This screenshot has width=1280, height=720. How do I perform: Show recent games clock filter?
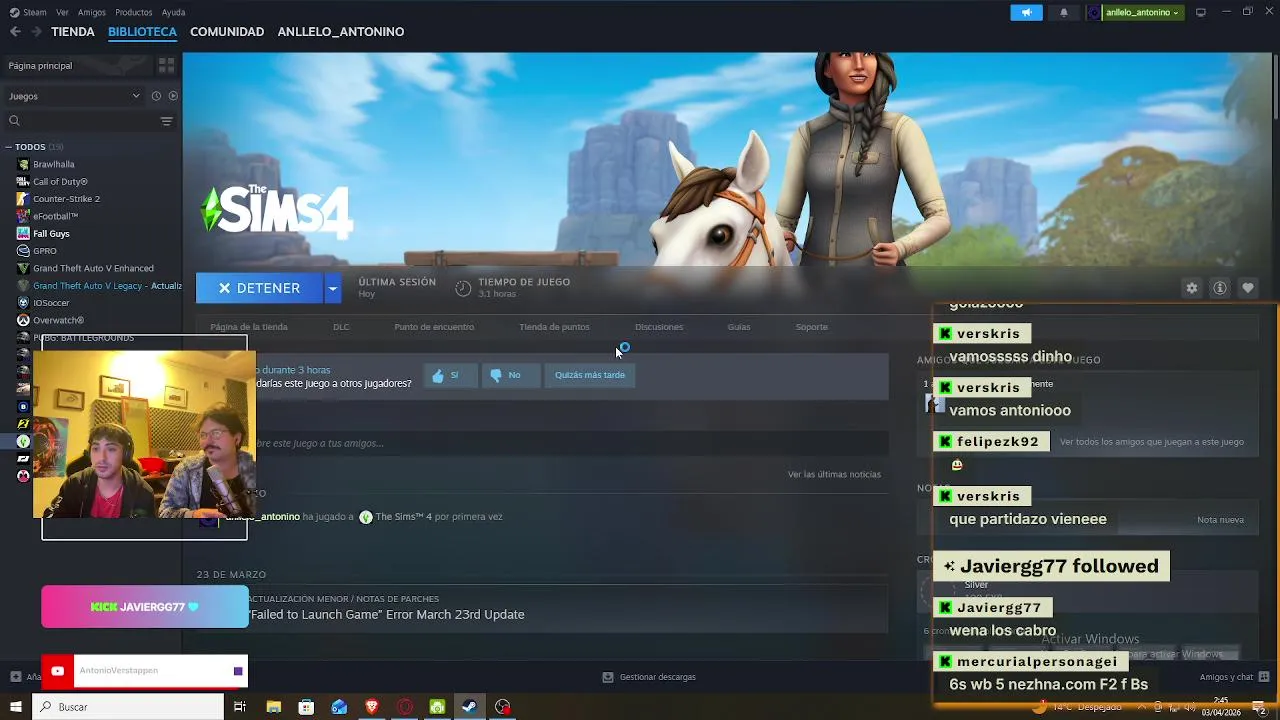pos(156,96)
